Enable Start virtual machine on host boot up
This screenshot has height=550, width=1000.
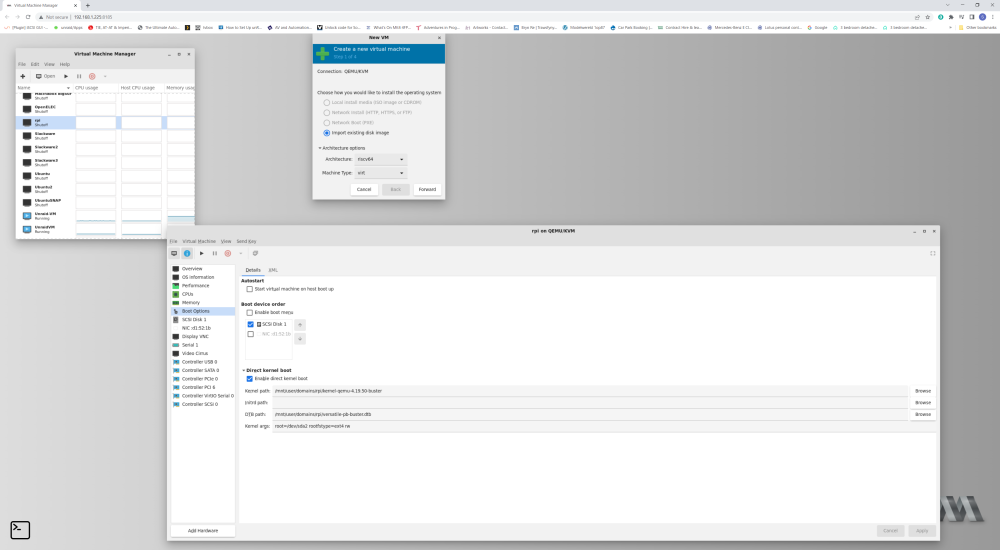click(249, 289)
